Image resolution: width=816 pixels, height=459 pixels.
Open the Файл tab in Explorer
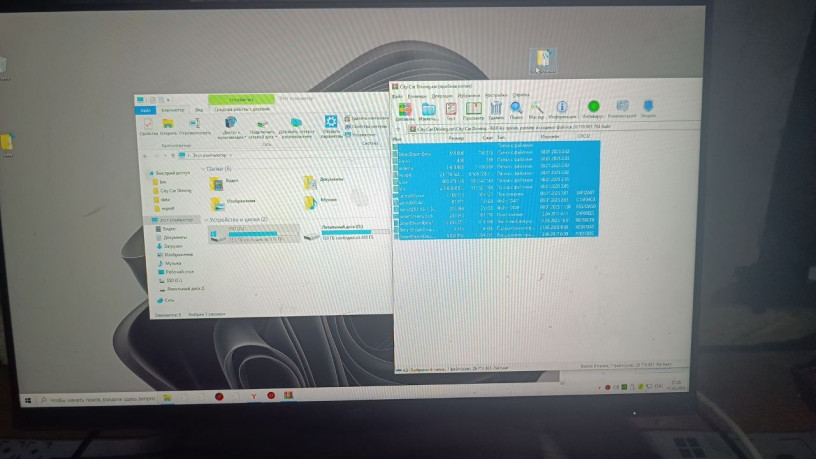click(146, 110)
